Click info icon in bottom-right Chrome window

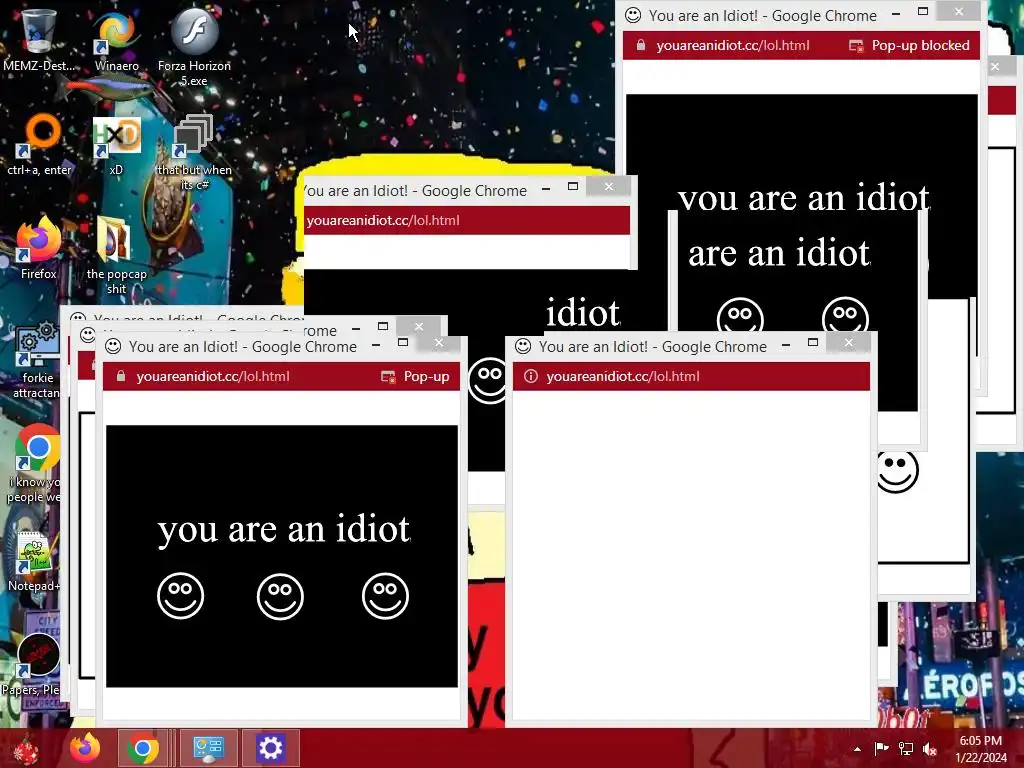pos(531,376)
